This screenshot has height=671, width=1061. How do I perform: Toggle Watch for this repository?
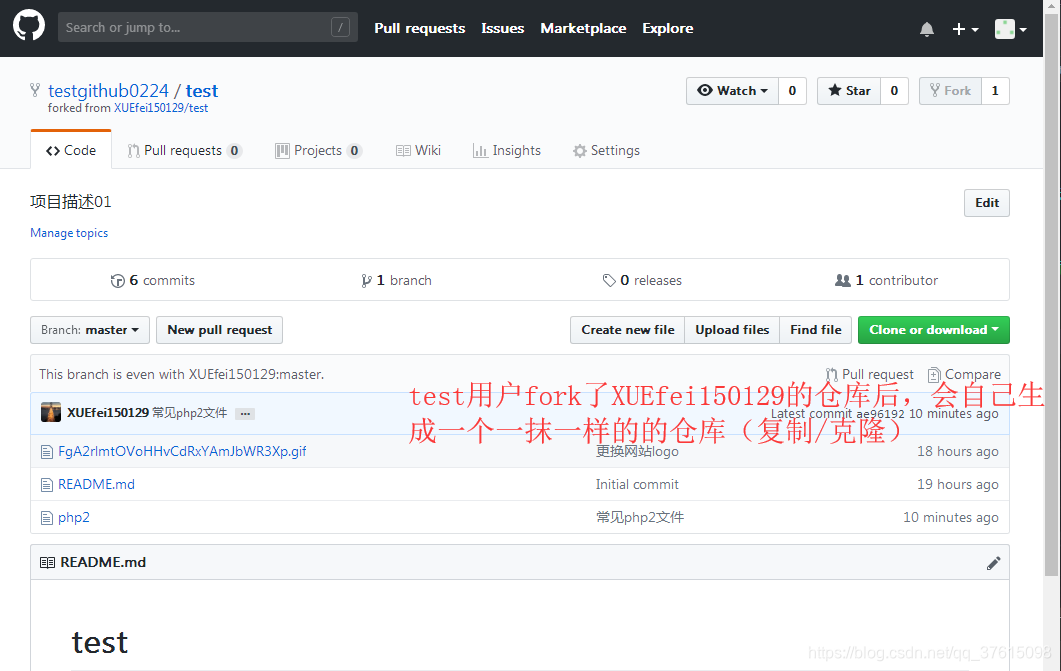click(x=731, y=90)
